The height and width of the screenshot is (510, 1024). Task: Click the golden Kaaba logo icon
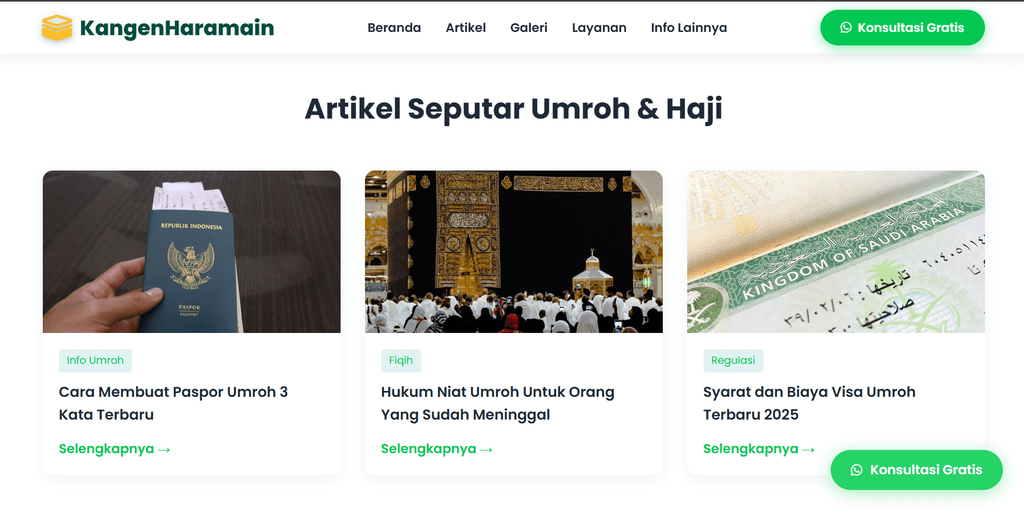coord(57,27)
